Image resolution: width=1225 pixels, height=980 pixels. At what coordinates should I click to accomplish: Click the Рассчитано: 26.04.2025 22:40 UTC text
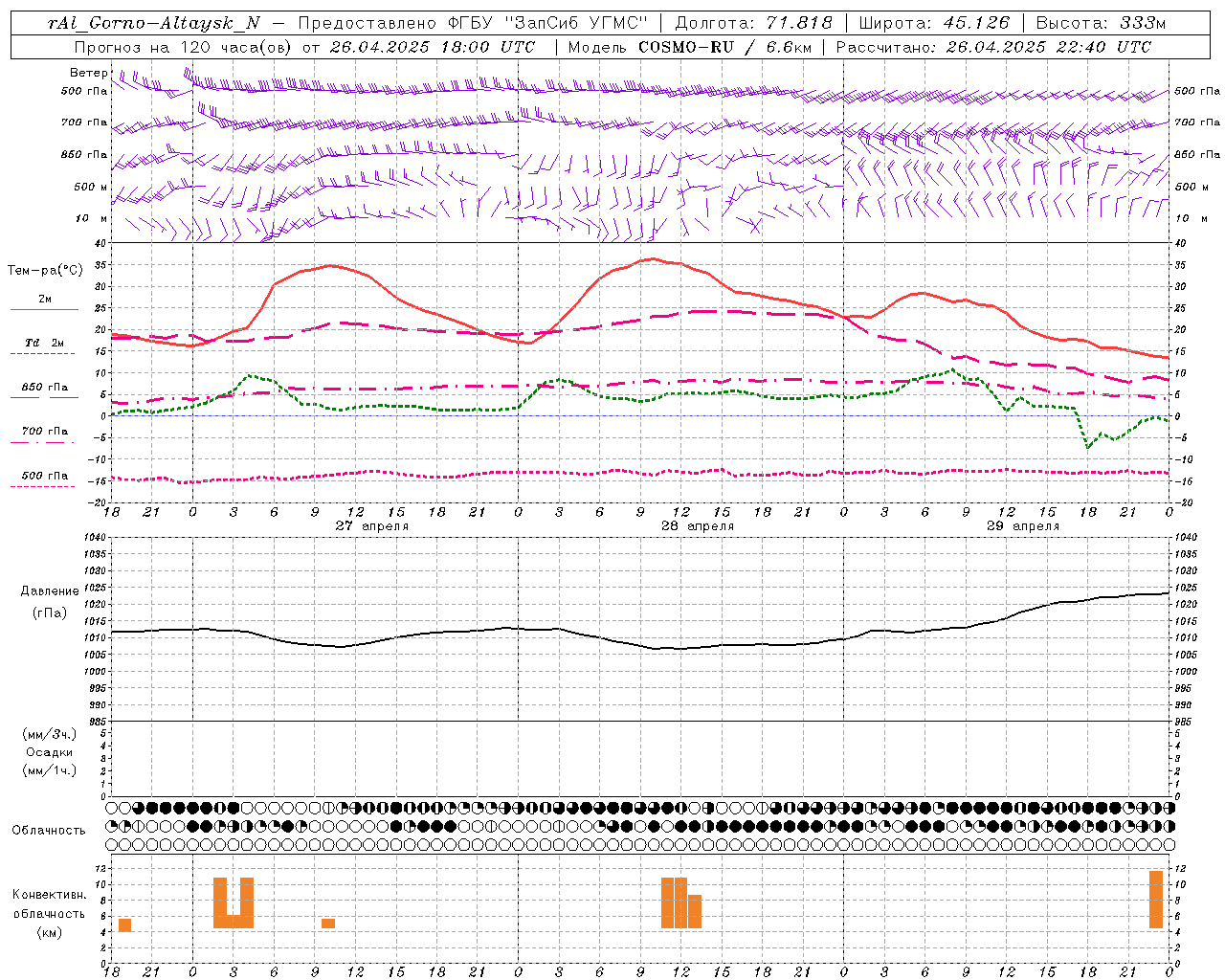[x=993, y=47]
